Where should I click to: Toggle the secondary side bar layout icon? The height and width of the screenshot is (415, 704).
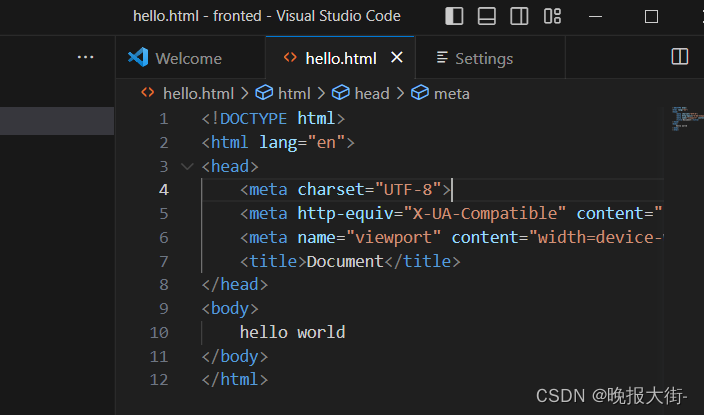coord(519,16)
